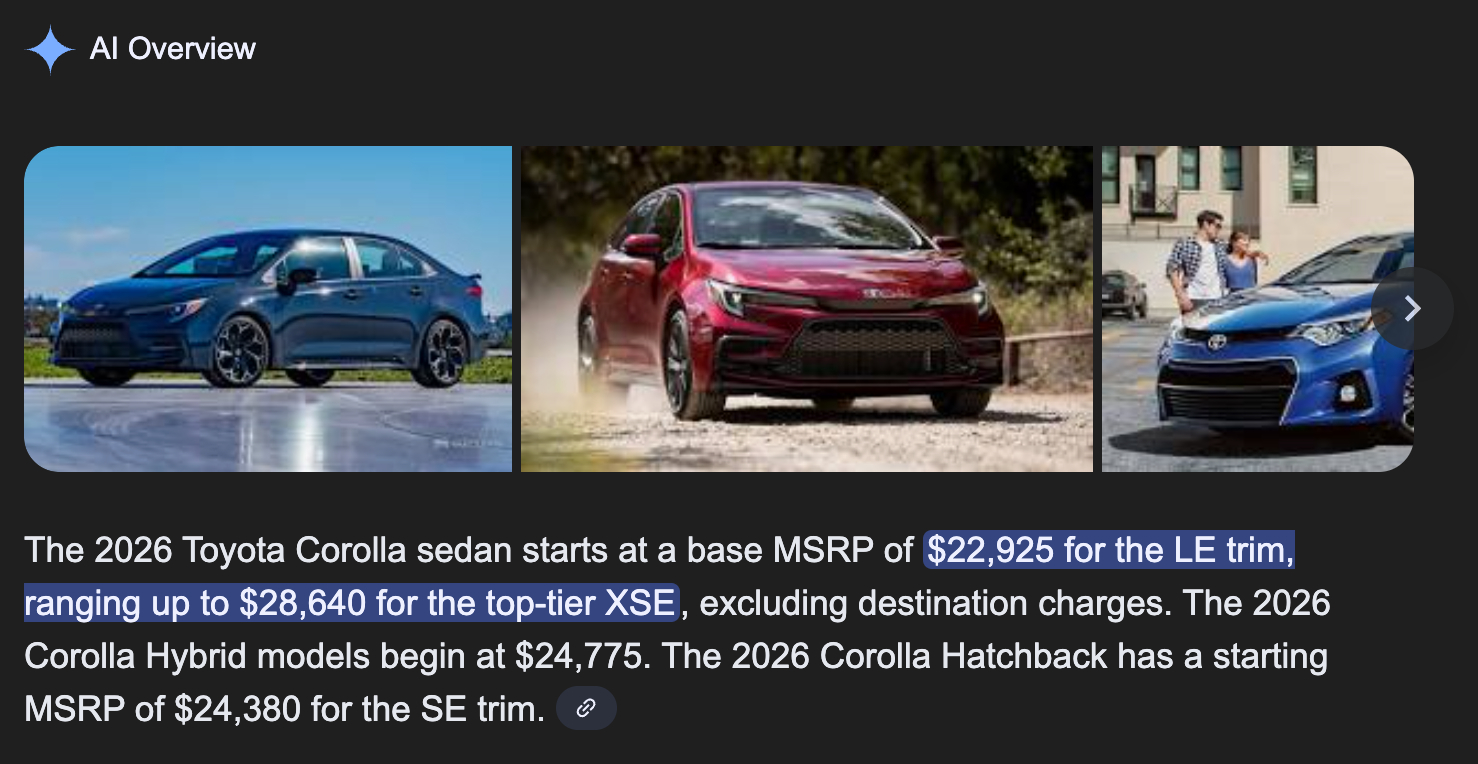1478x764 pixels.
Task: Open the source link chain icon
Action: click(x=586, y=708)
